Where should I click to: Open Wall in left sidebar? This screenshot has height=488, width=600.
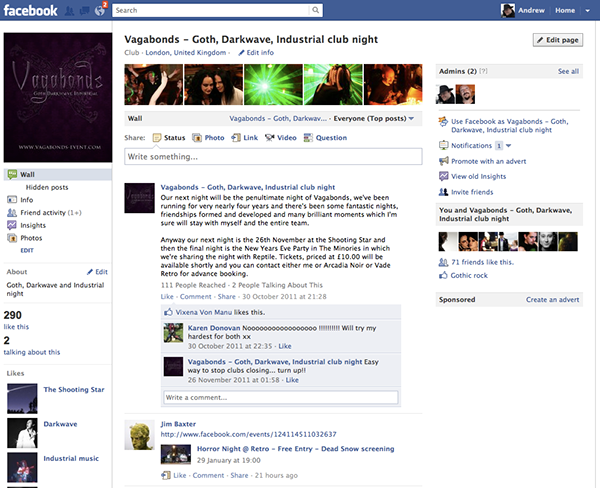[58, 175]
